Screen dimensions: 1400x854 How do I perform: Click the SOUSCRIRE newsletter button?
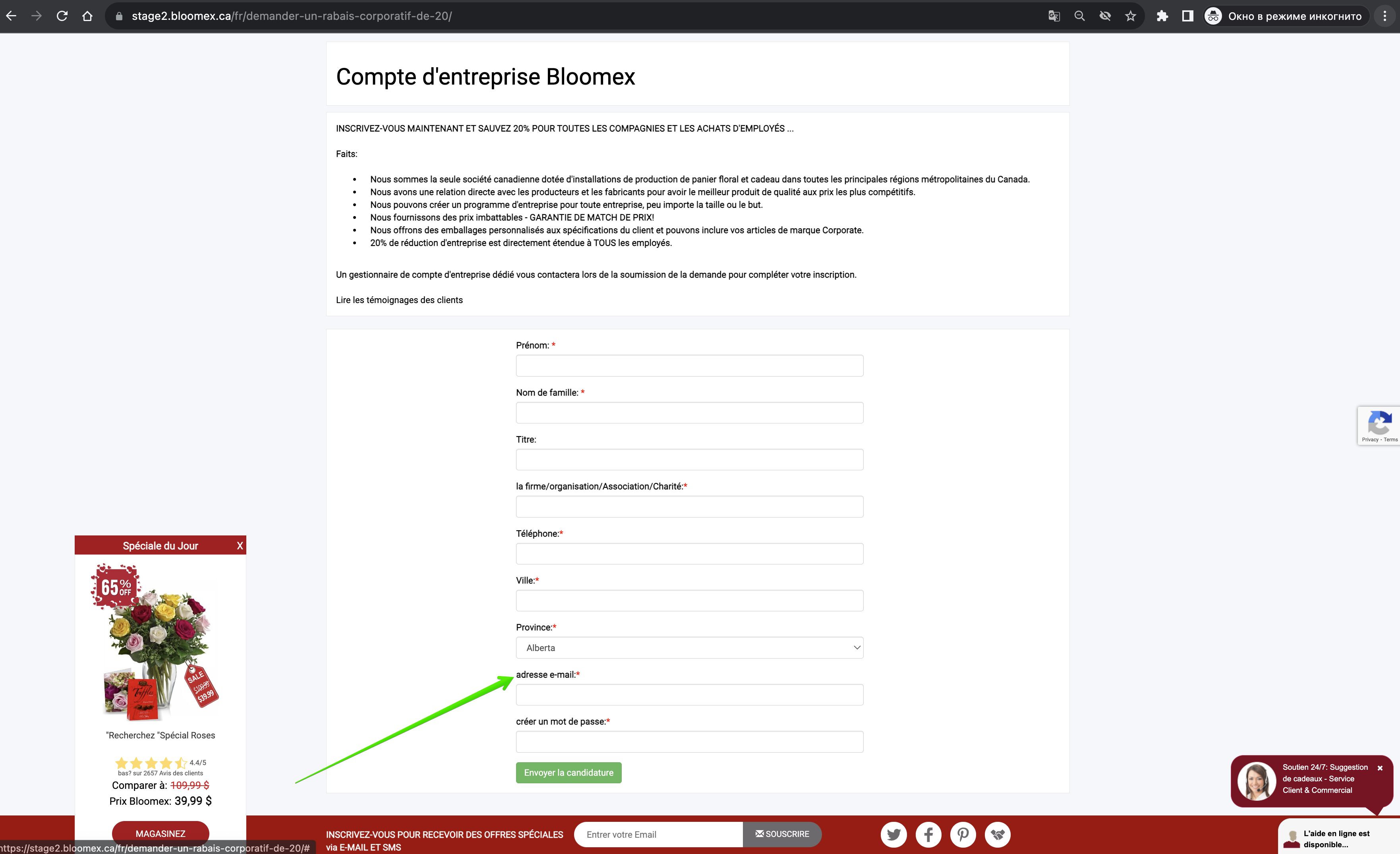(782, 834)
